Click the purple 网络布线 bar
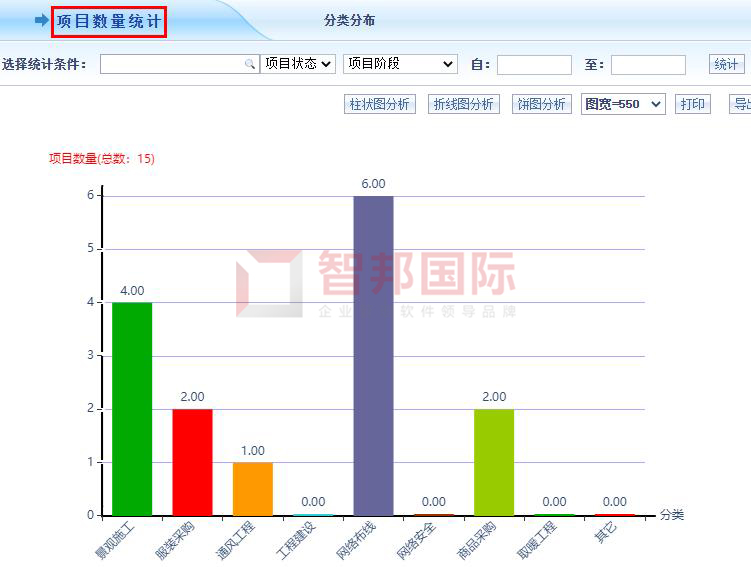751x567 pixels. [374, 356]
